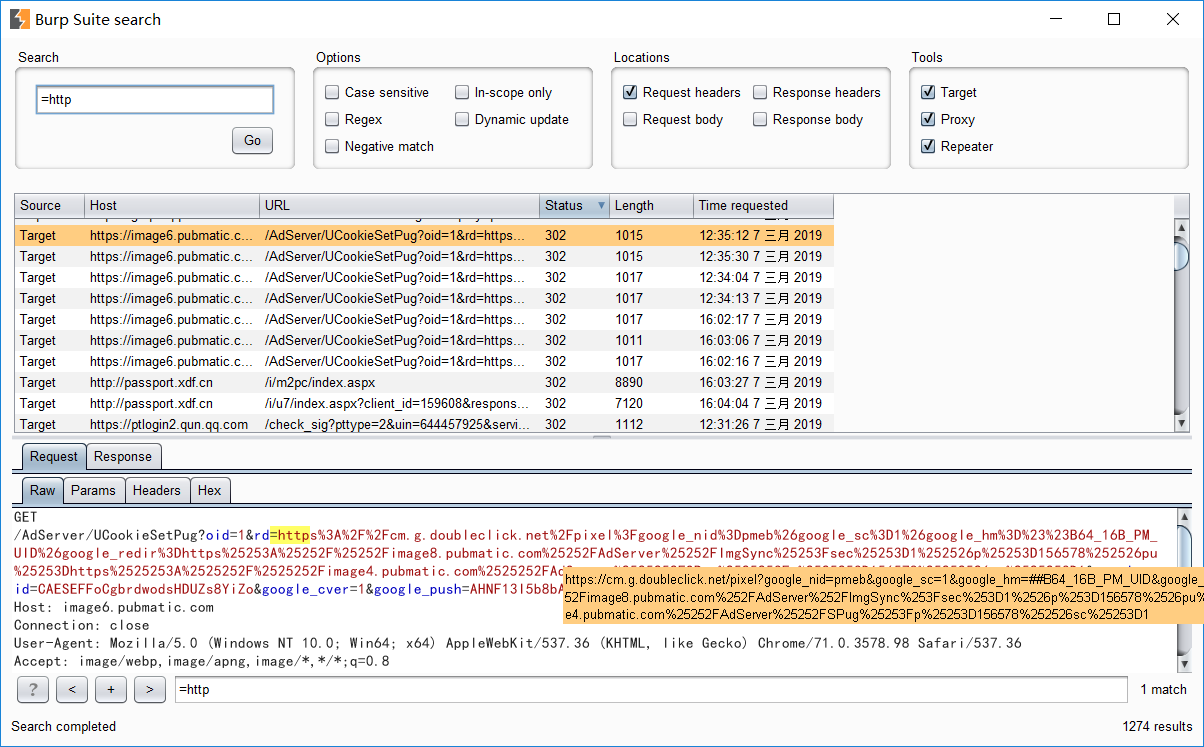Click request pane scroll down arrow
The image size is (1204, 747).
click(x=1184, y=663)
